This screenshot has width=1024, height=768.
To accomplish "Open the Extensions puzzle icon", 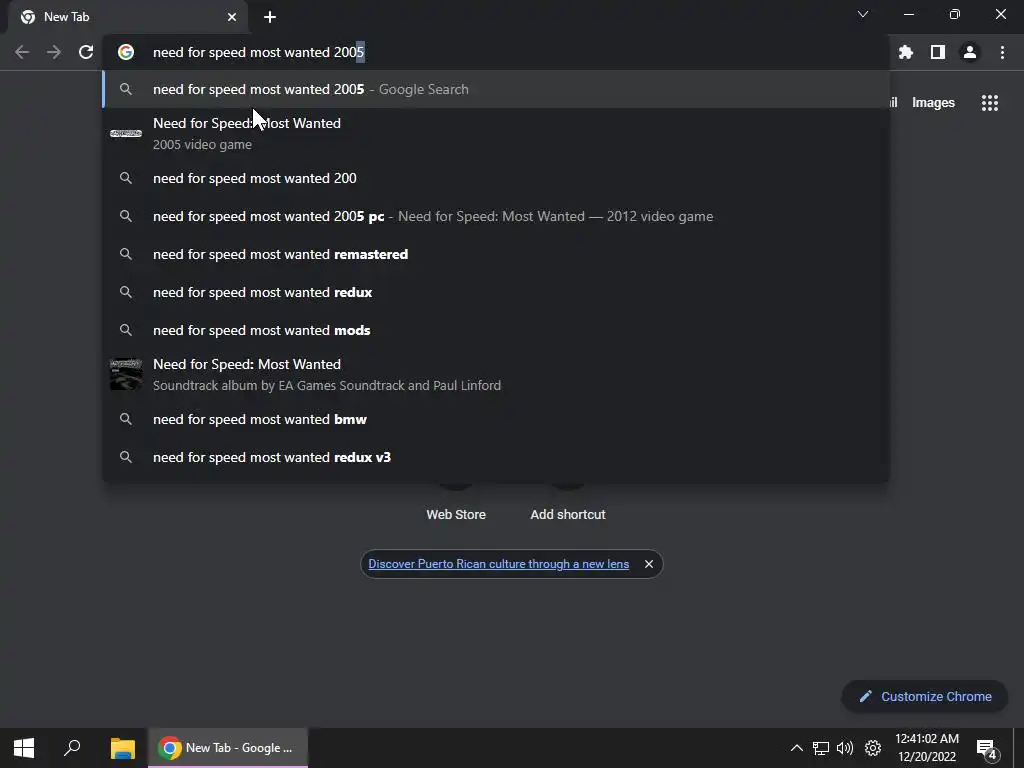I will tap(905, 52).
